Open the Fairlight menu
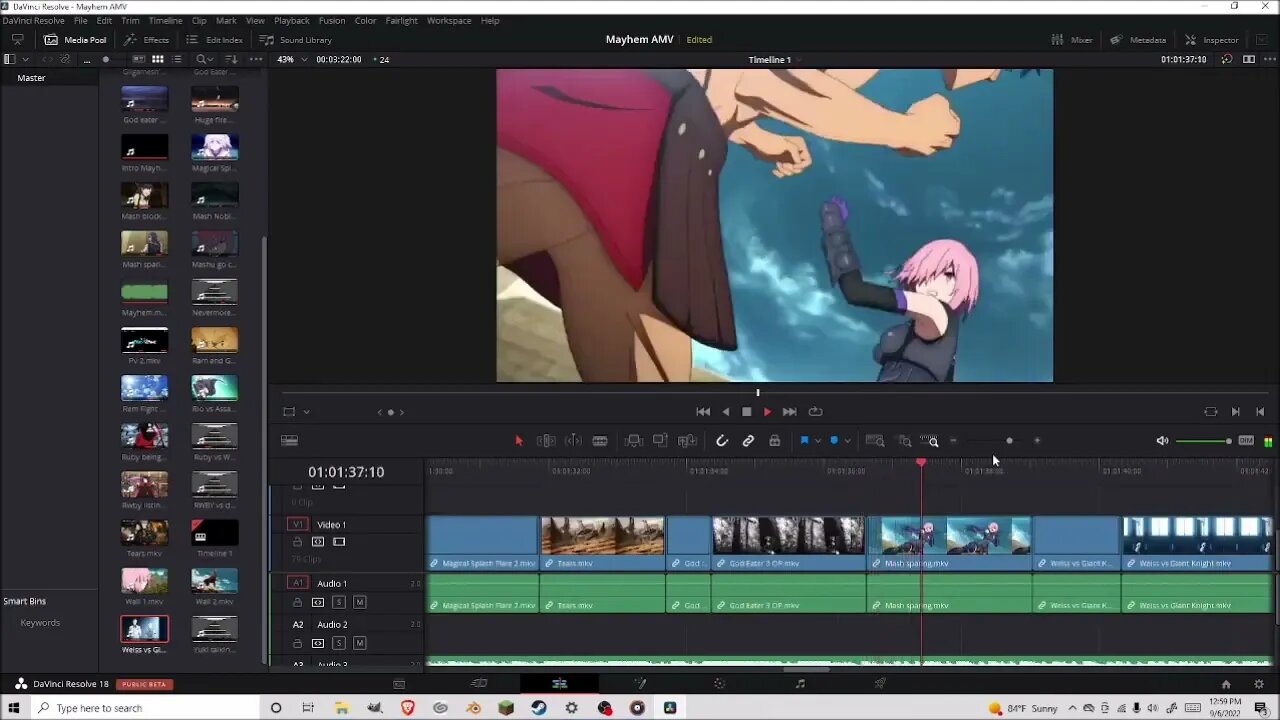Screen dimensions: 1280x720 [x=401, y=20]
